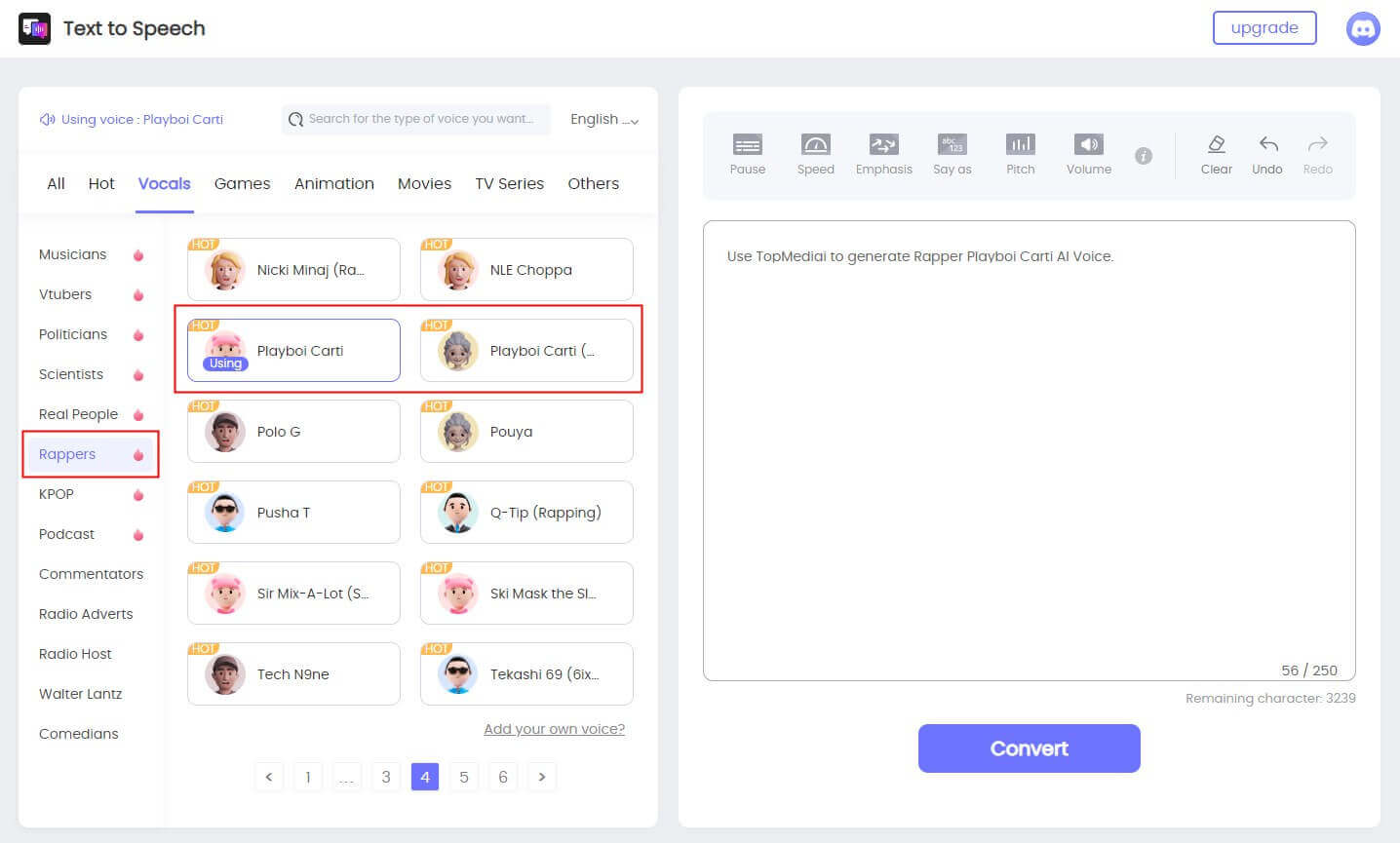Switch to the Others tab
The image size is (1400, 843).
pyautogui.click(x=593, y=183)
